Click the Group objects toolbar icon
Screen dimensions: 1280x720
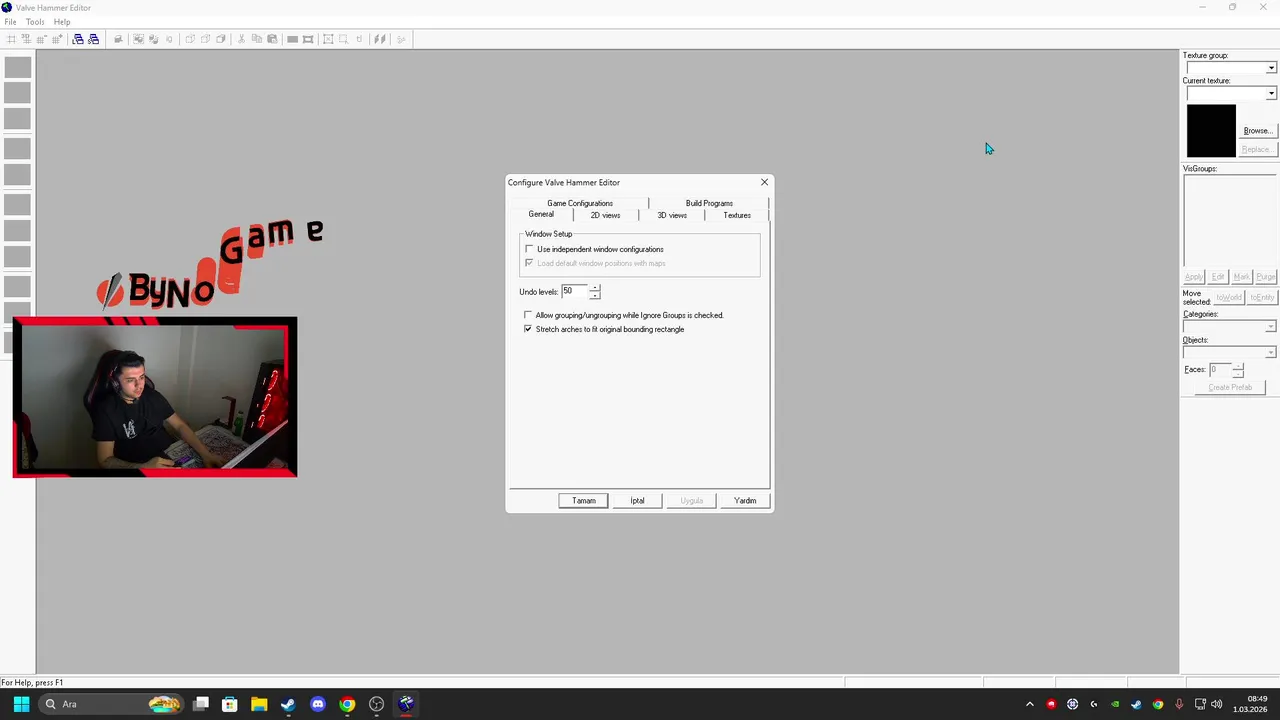[138, 39]
